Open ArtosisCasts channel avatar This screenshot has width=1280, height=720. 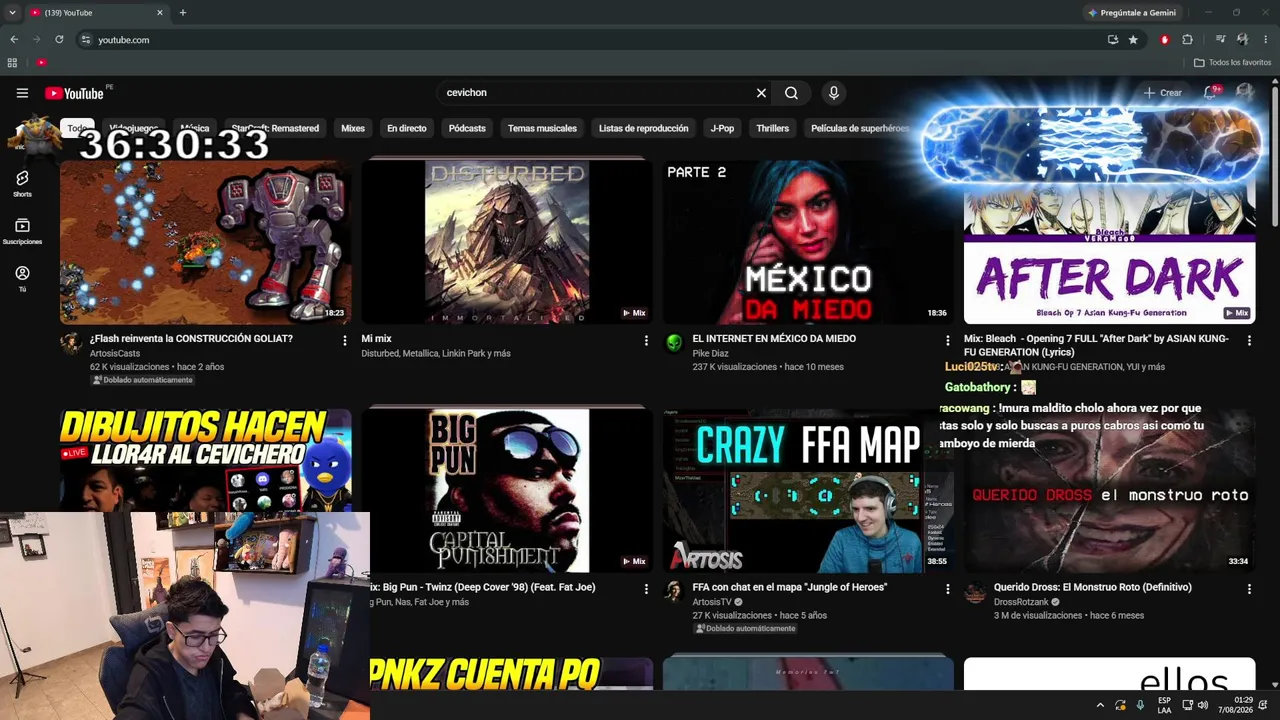71,343
